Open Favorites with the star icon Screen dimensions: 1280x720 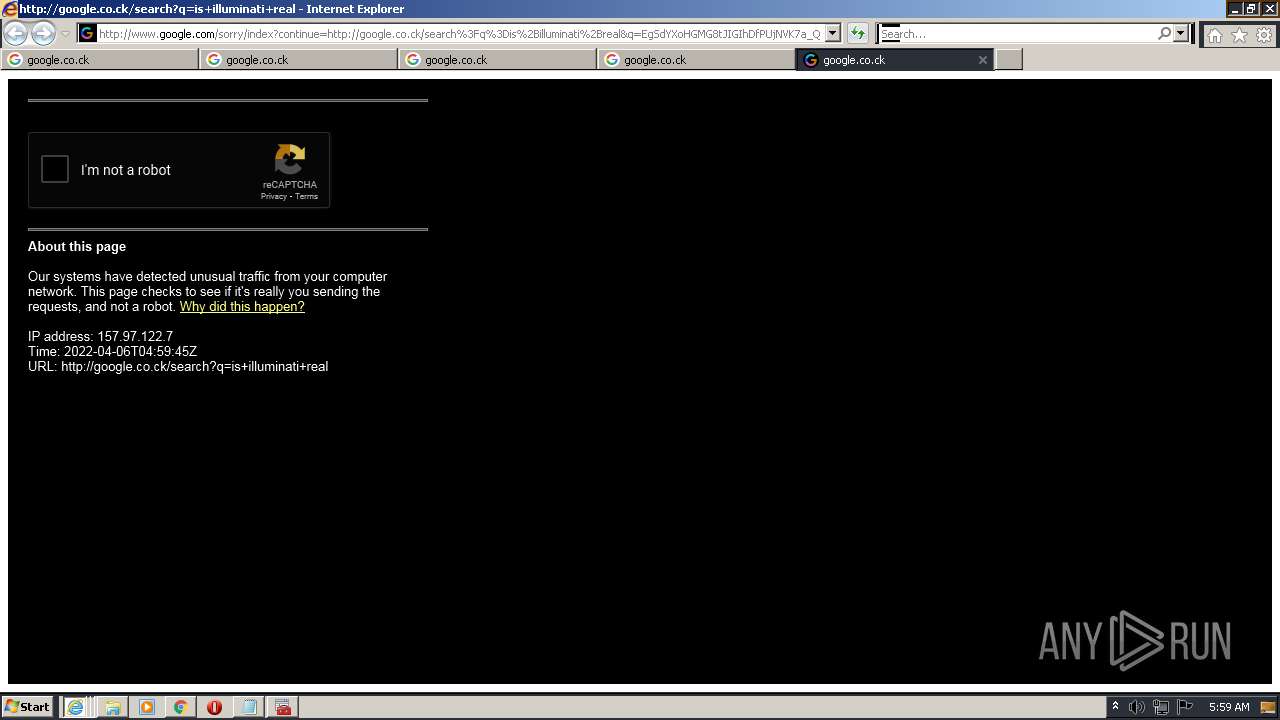pos(1239,35)
